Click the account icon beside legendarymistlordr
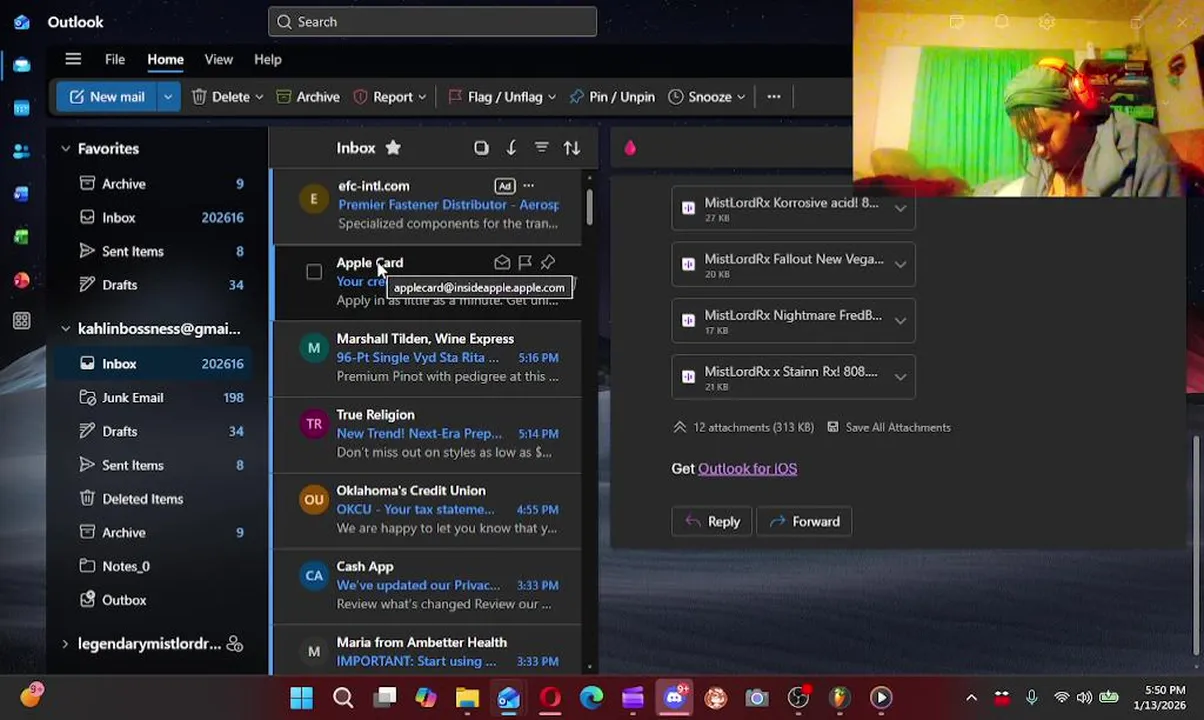Image resolution: width=1204 pixels, height=720 pixels. [235, 644]
